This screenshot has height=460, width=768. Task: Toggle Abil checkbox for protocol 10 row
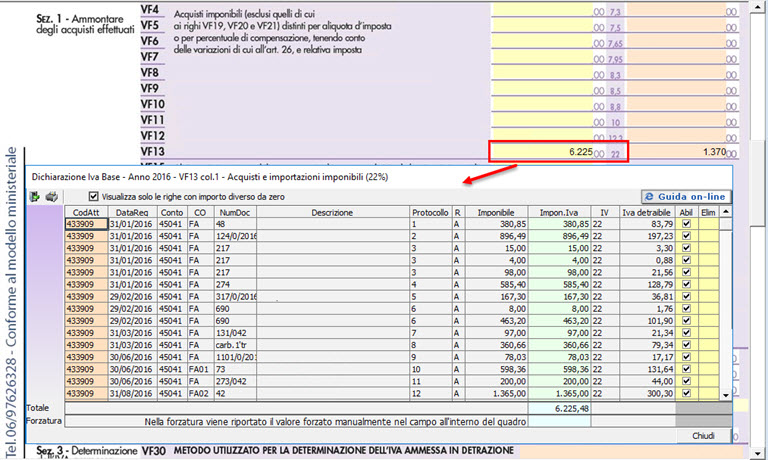686,369
